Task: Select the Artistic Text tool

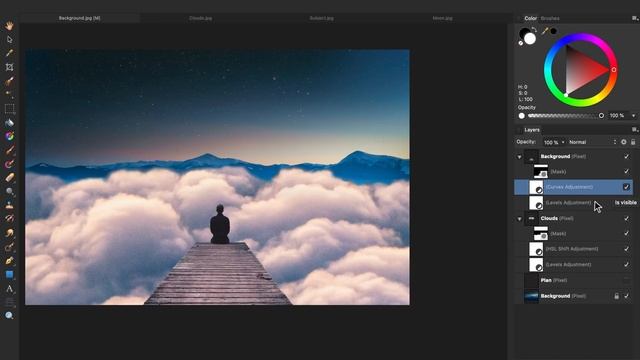Action: point(9,289)
